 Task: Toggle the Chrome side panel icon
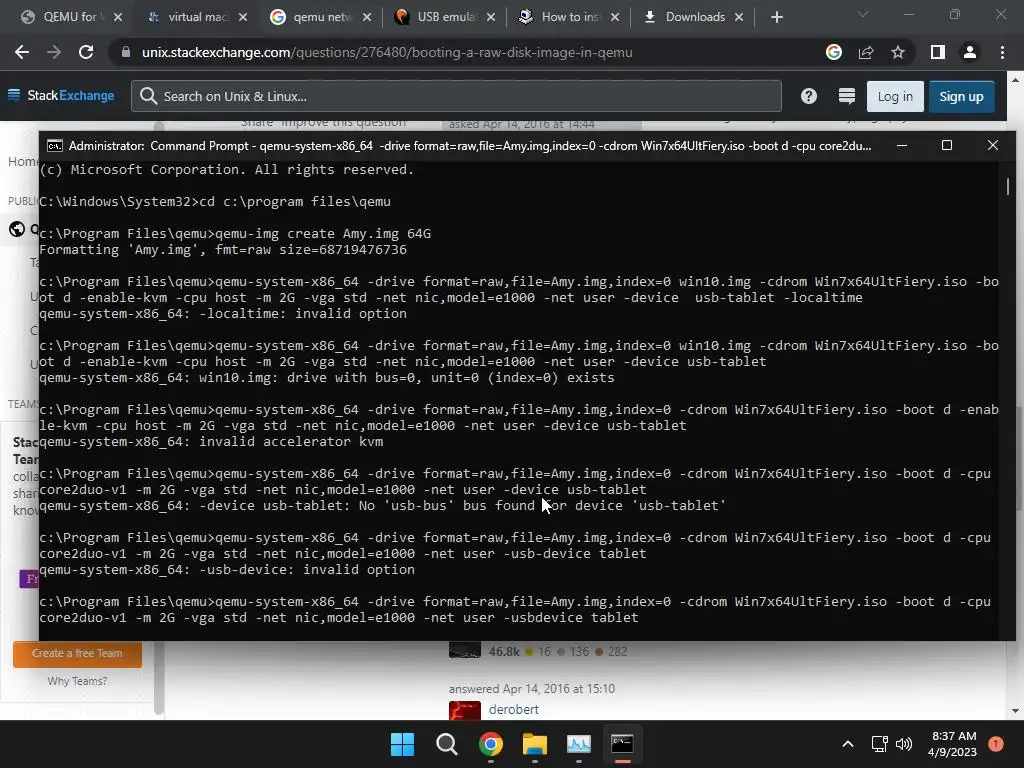(x=938, y=52)
